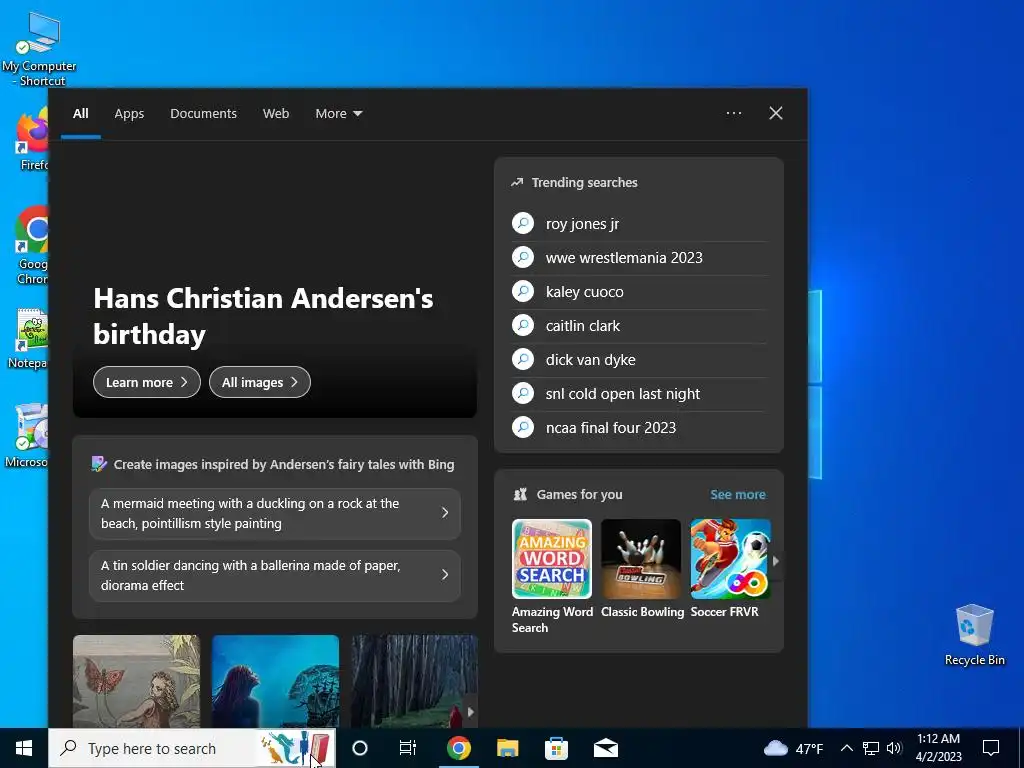1024x768 pixels.
Task: Show next games with the arrow
Action: coord(776,560)
